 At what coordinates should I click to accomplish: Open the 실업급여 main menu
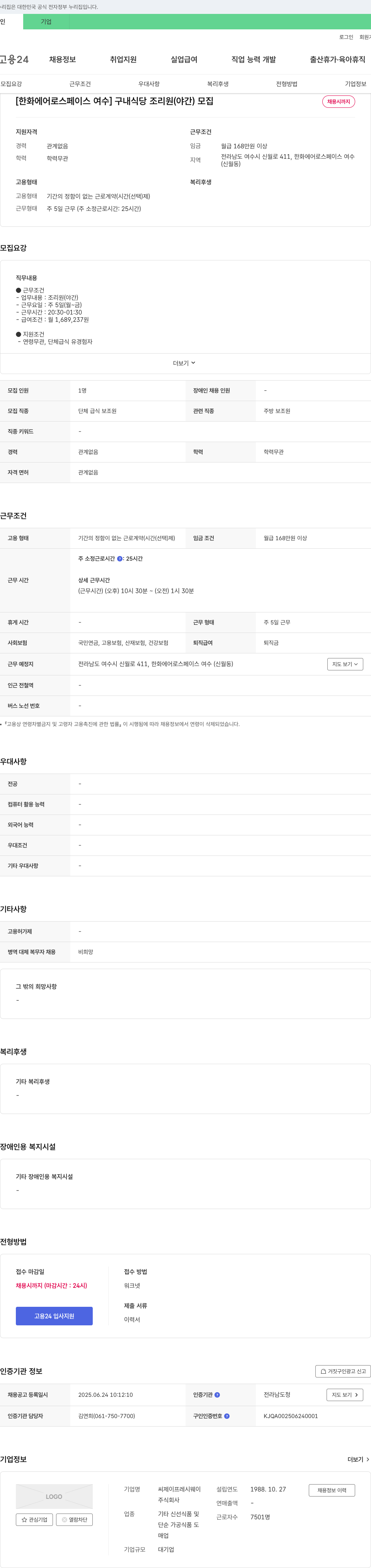pos(184,59)
